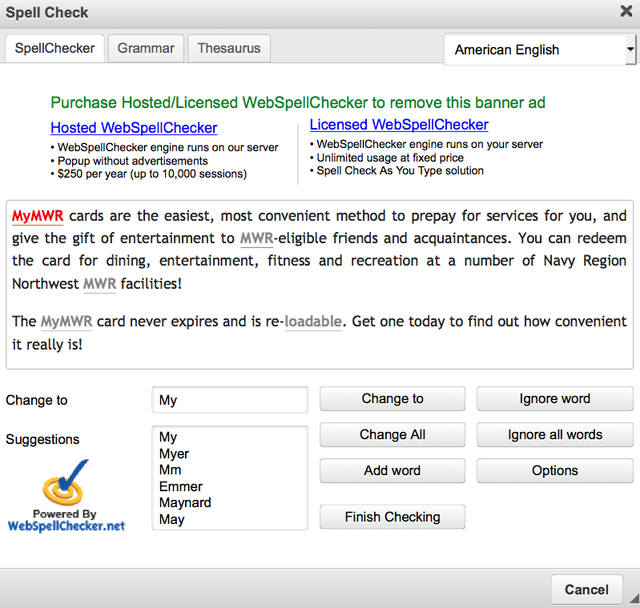Click Finish Checking button
Viewport: 640px width, 608px height.
[392, 517]
